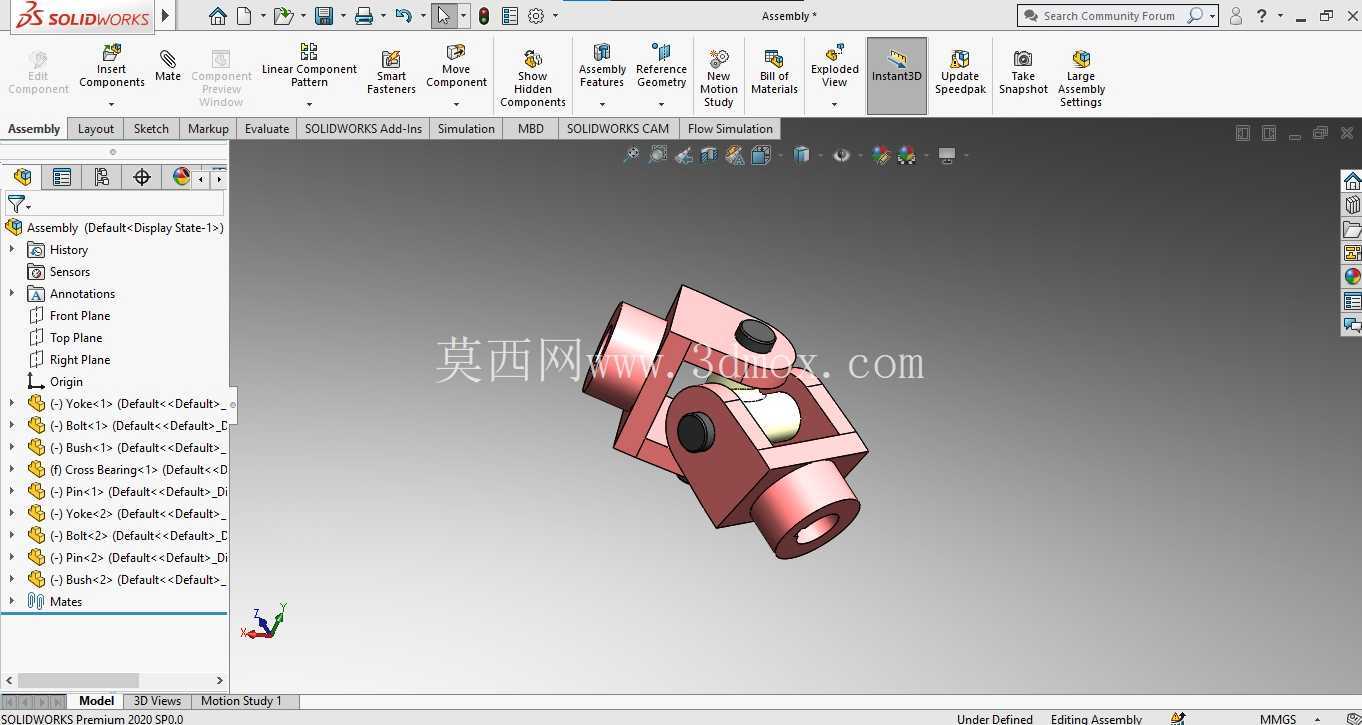Create a New Motion Study
The image size is (1362, 725).
tap(718, 78)
